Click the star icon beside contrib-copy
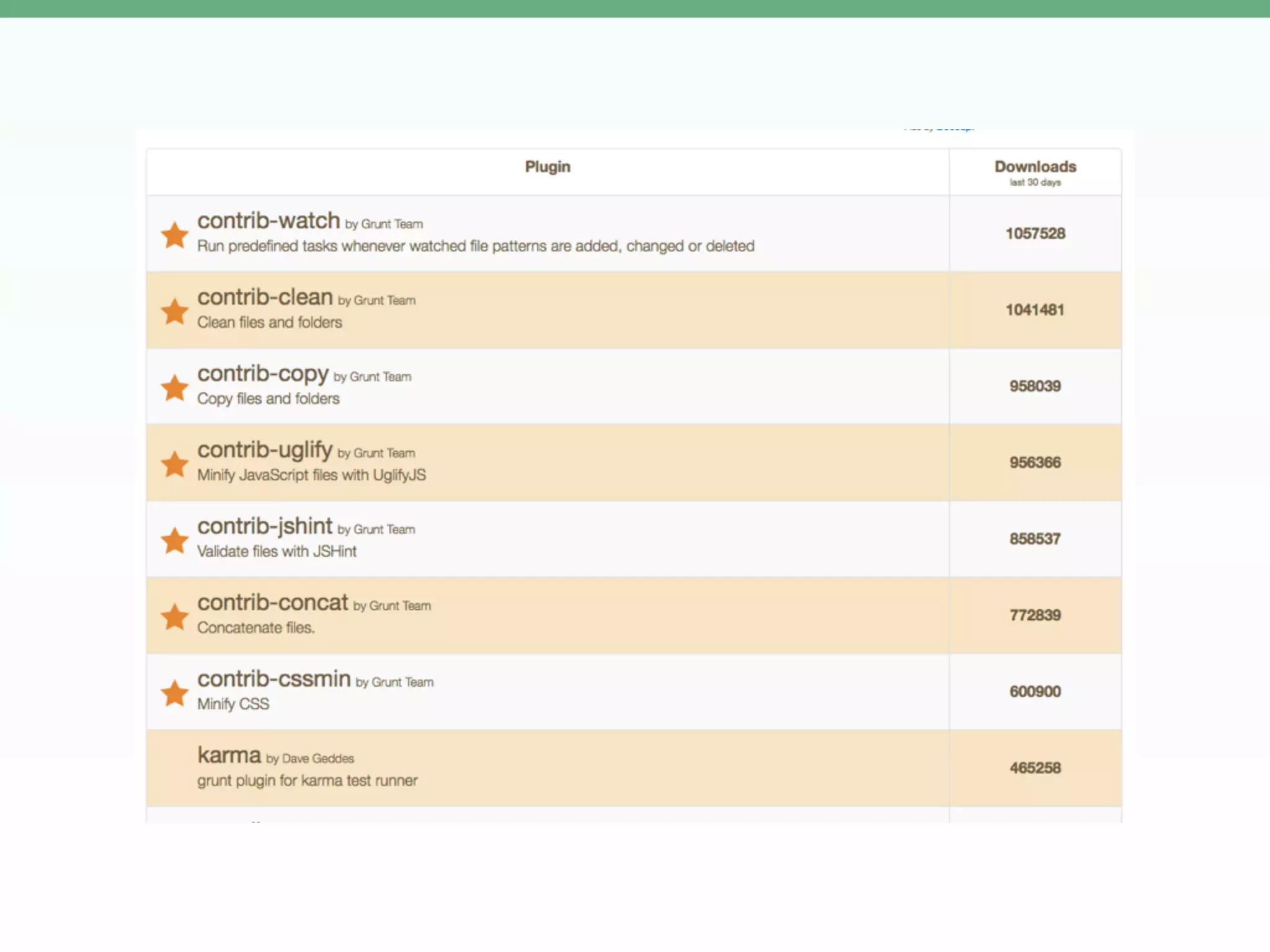 click(x=175, y=388)
